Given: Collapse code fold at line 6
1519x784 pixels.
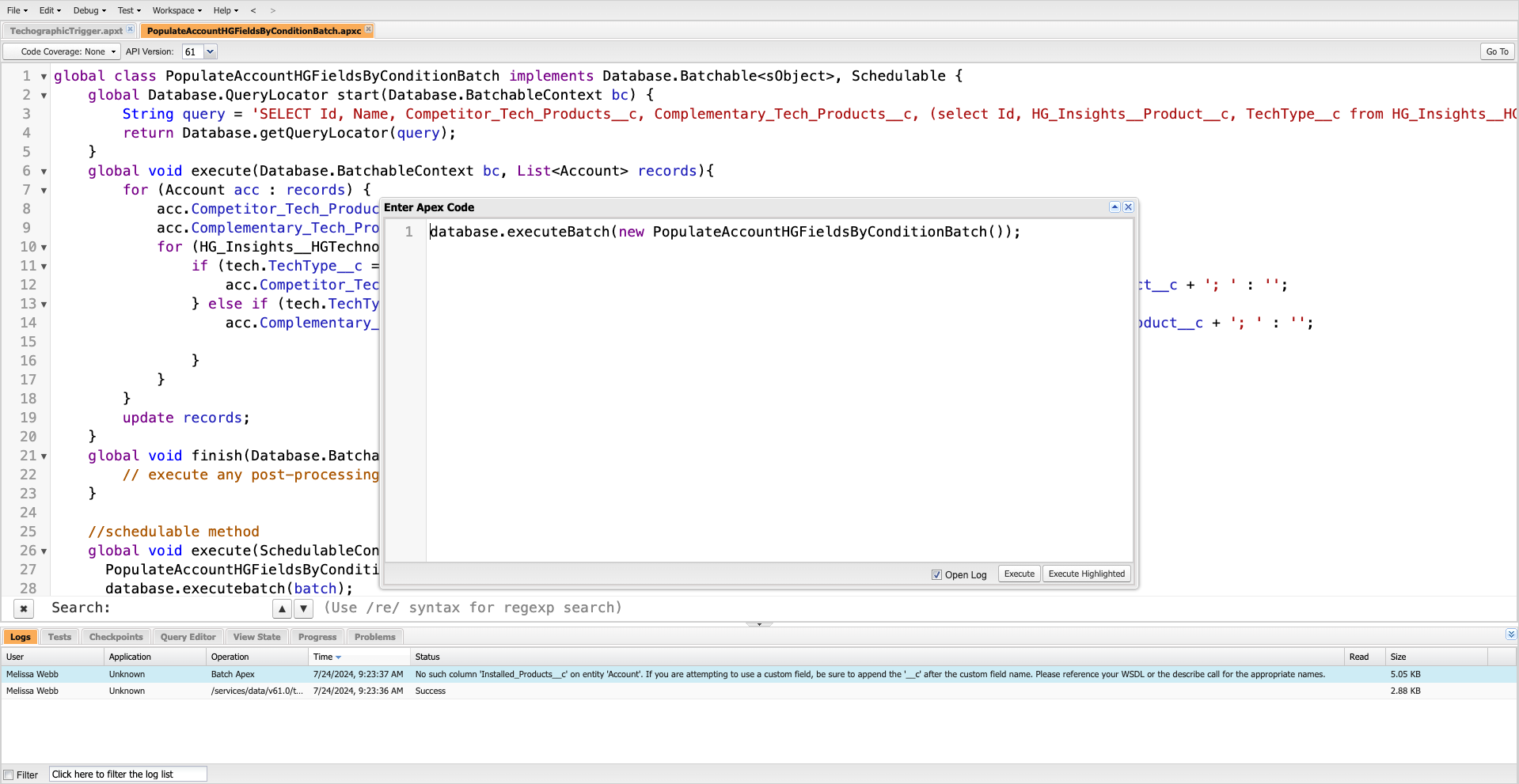Looking at the screenshot, I should point(44,172).
